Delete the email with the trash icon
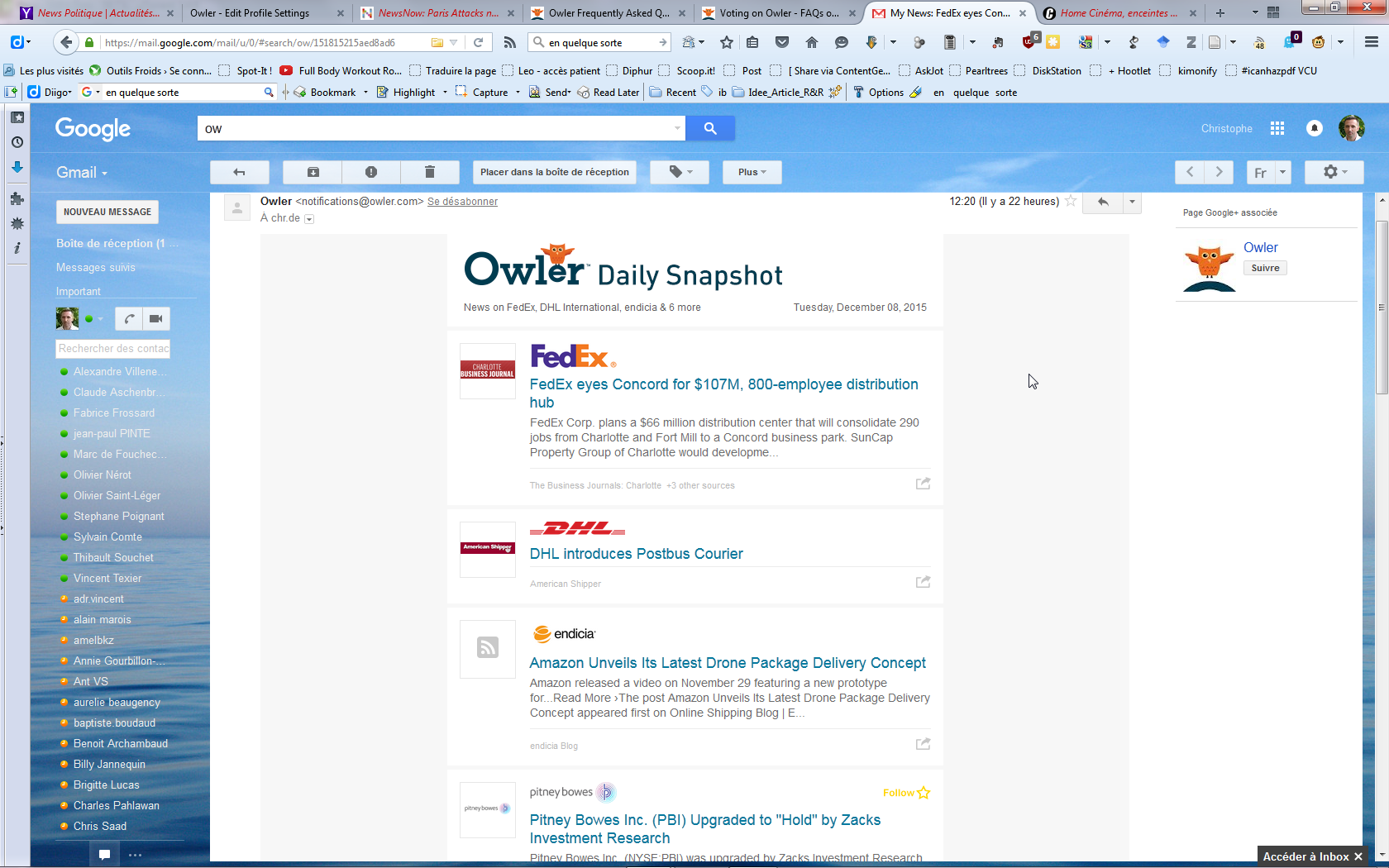The height and width of the screenshot is (868, 1389). point(430,172)
